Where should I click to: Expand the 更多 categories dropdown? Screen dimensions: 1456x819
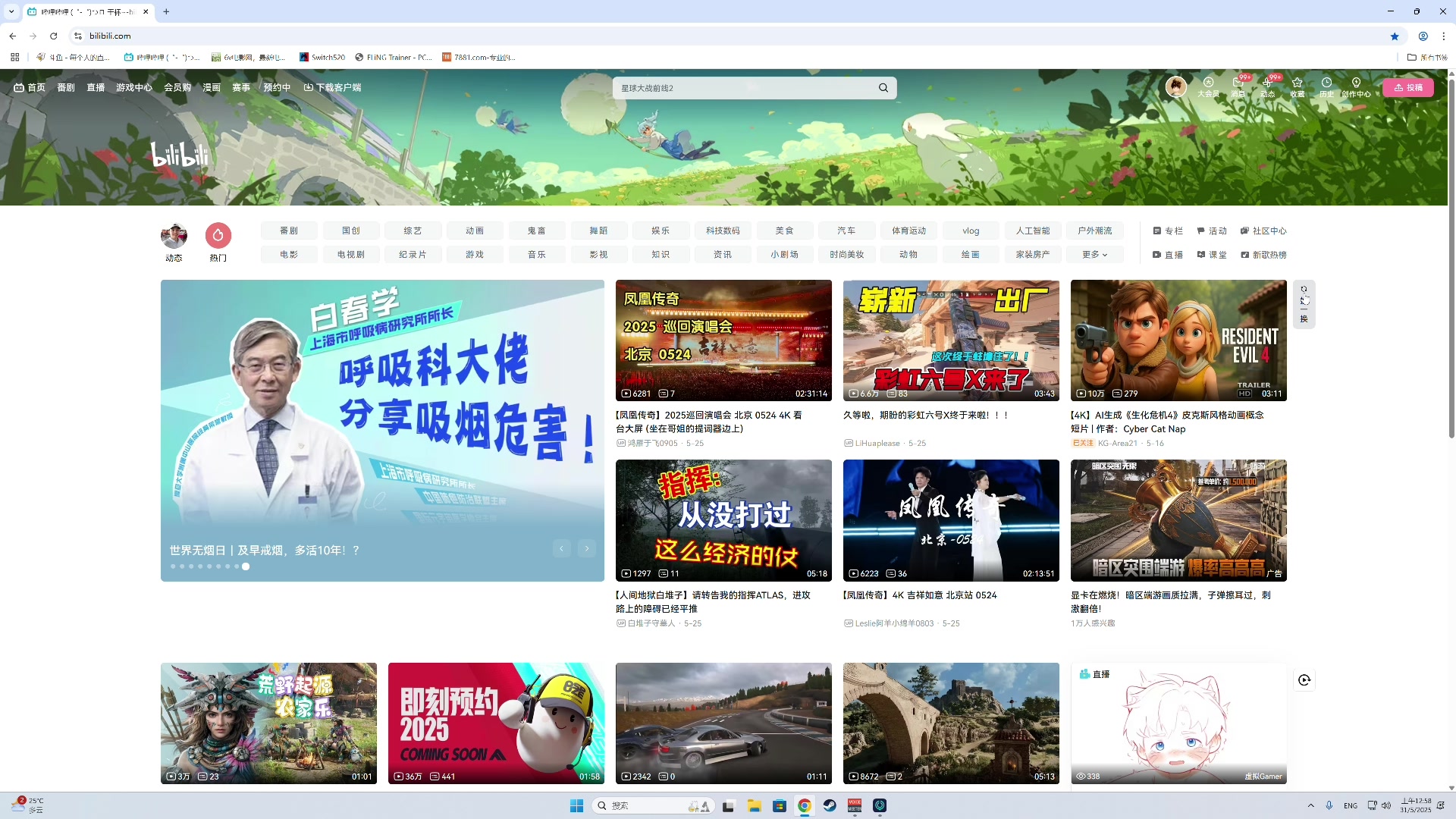1094,255
